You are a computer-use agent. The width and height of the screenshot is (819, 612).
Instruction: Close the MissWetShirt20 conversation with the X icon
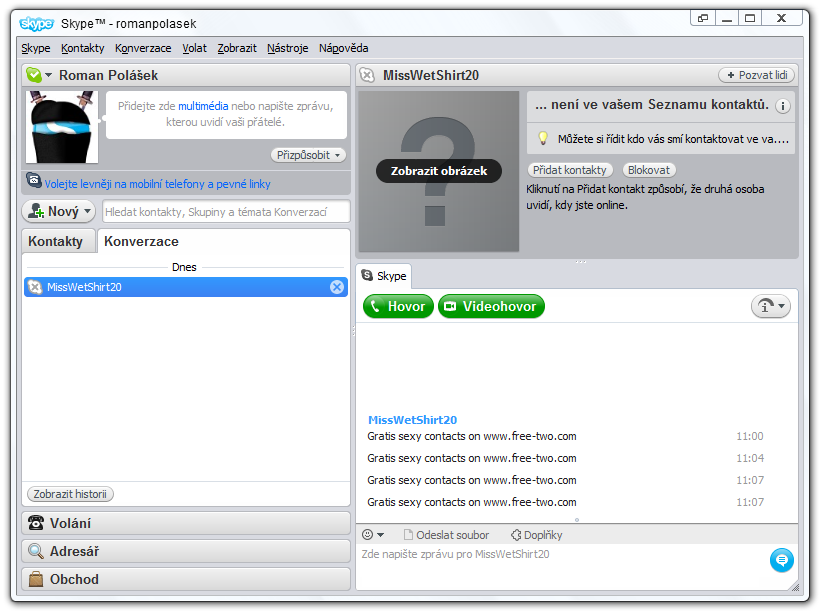(x=337, y=287)
